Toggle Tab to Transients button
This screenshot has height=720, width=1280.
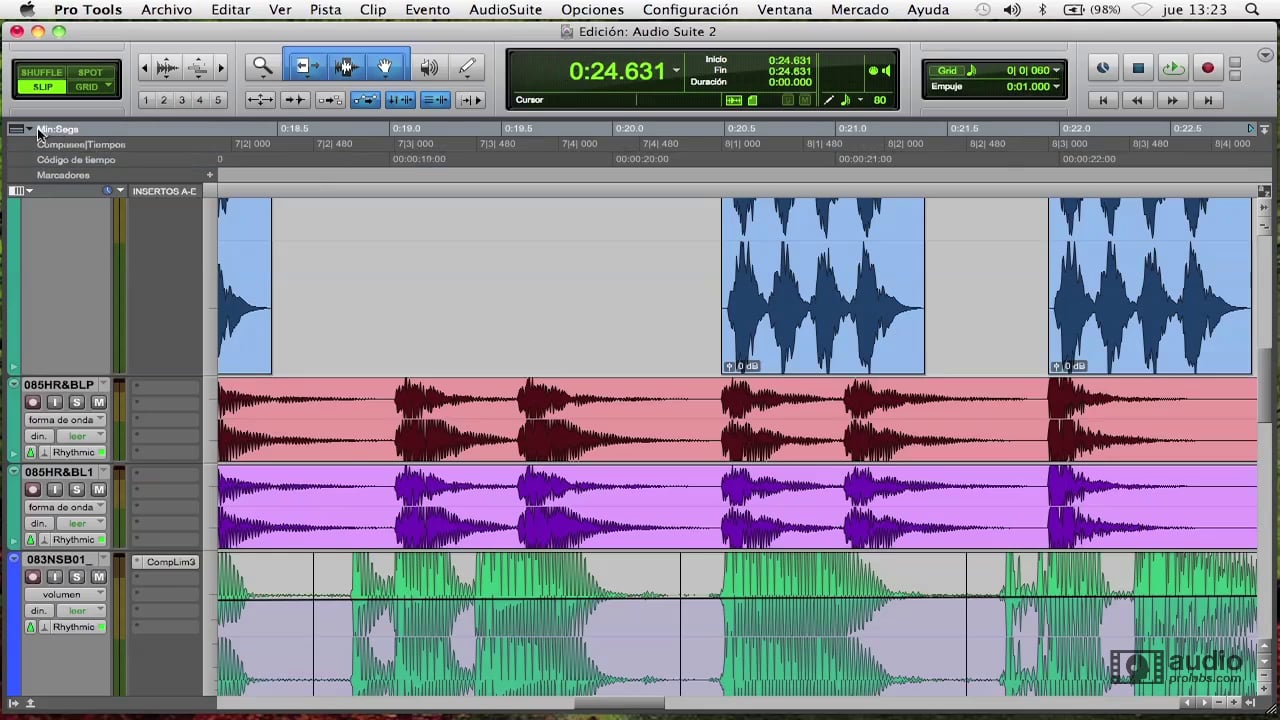coord(295,100)
